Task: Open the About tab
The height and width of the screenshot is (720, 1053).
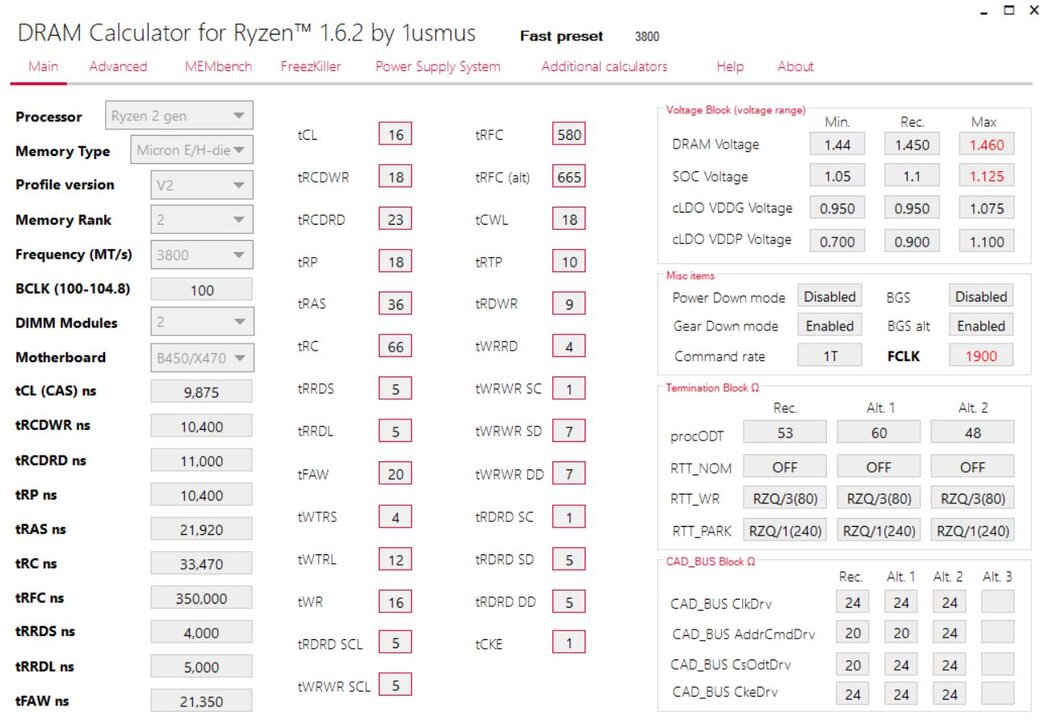Action: click(x=796, y=66)
